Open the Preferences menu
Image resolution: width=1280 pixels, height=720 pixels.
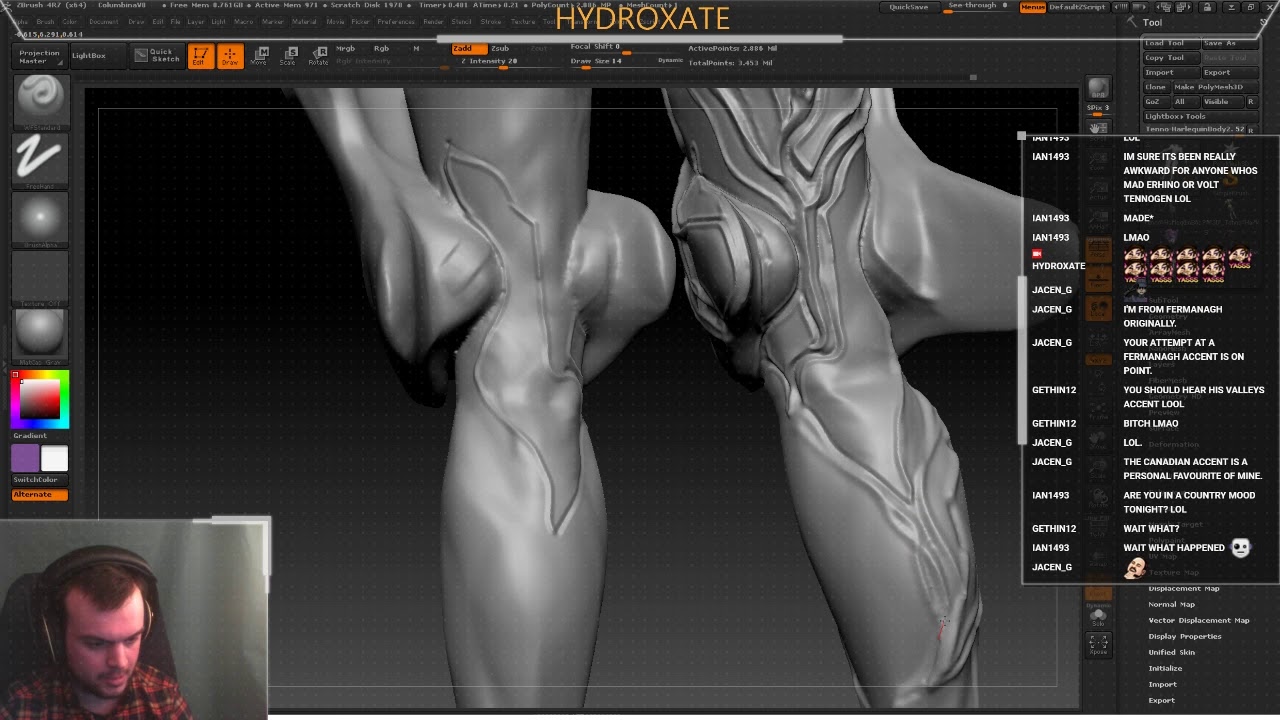(x=396, y=21)
